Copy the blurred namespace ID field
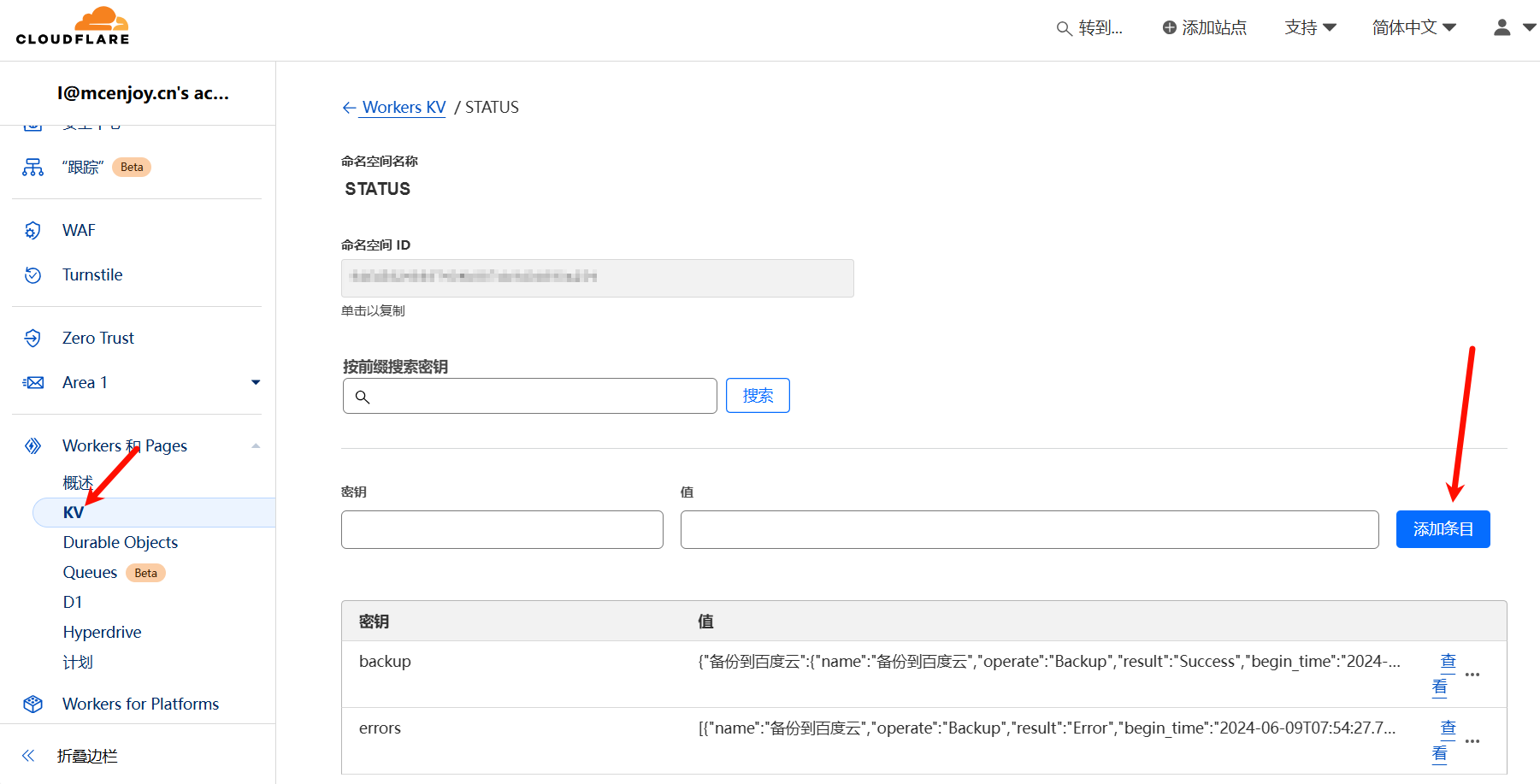The image size is (1540, 784). click(597, 279)
